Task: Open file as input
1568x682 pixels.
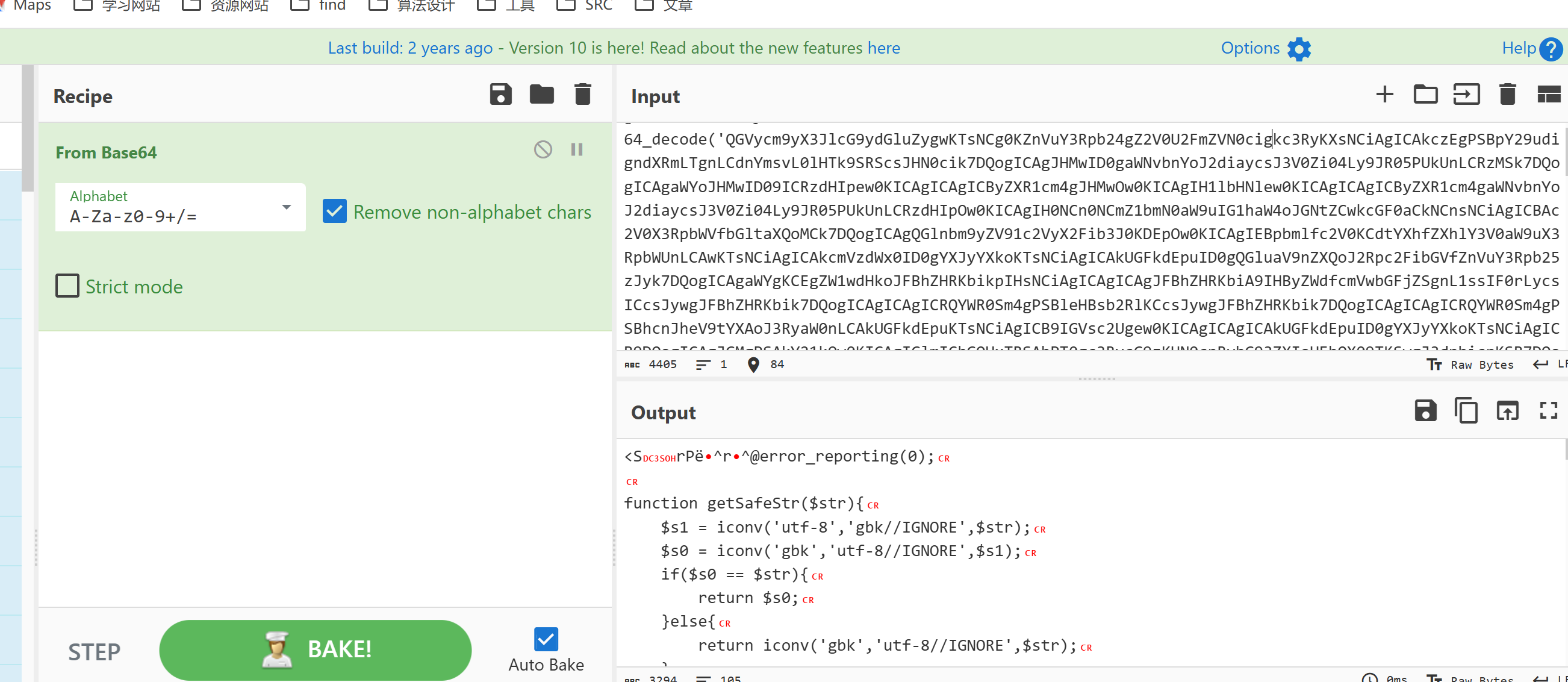Action: tap(1466, 95)
